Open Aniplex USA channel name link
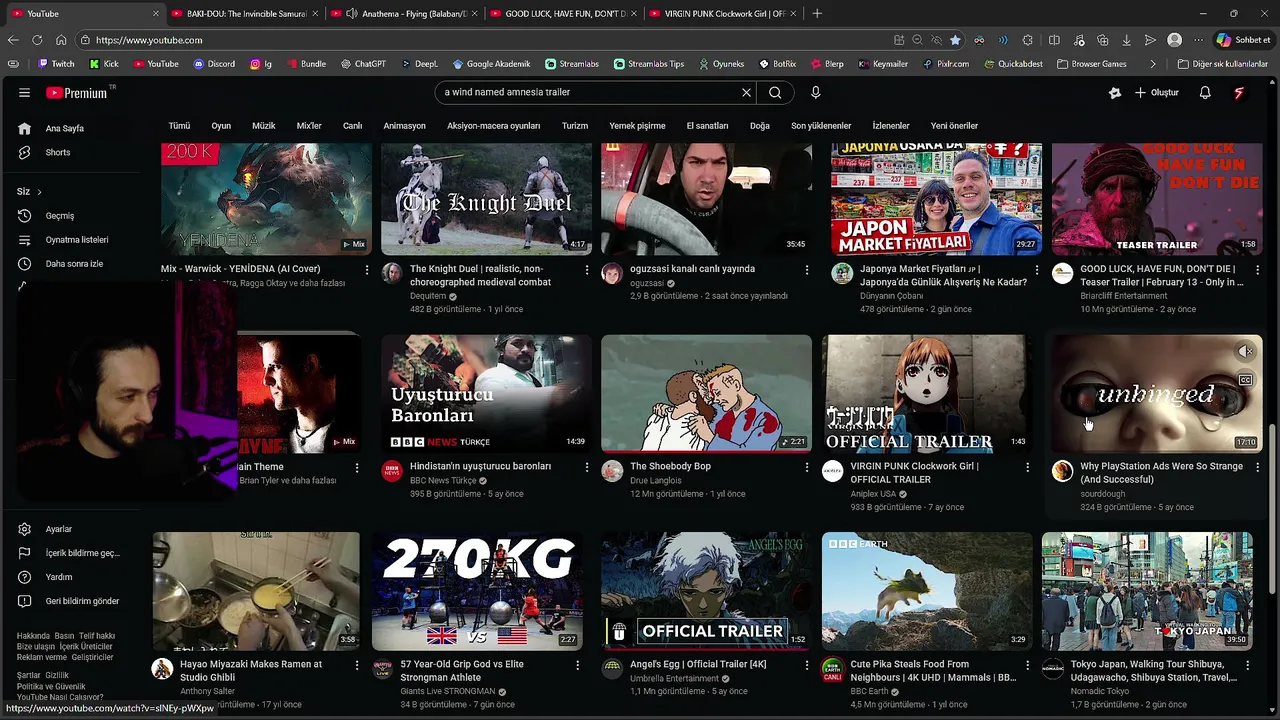 (x=873, y=494)
